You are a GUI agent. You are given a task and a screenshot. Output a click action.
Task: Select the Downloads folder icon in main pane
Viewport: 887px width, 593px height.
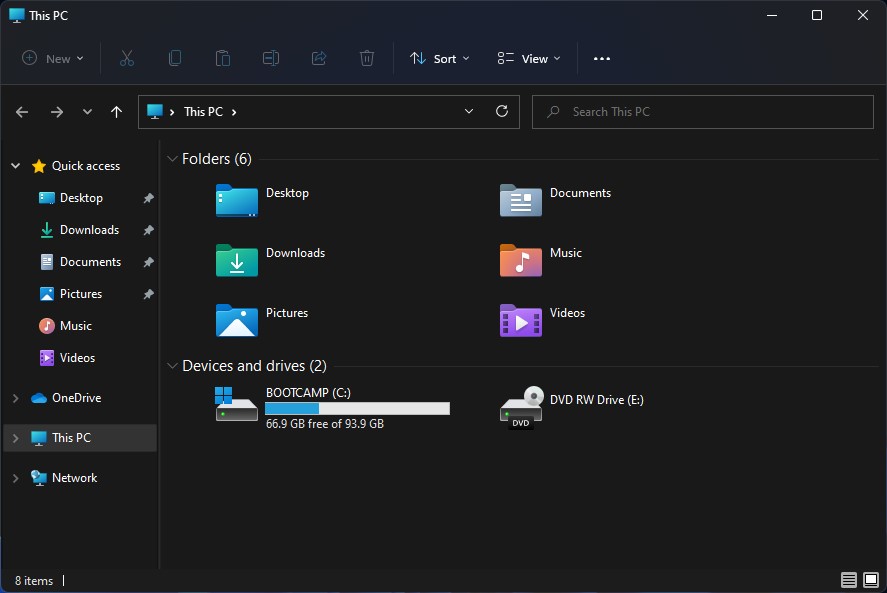[x=237, y=260]
